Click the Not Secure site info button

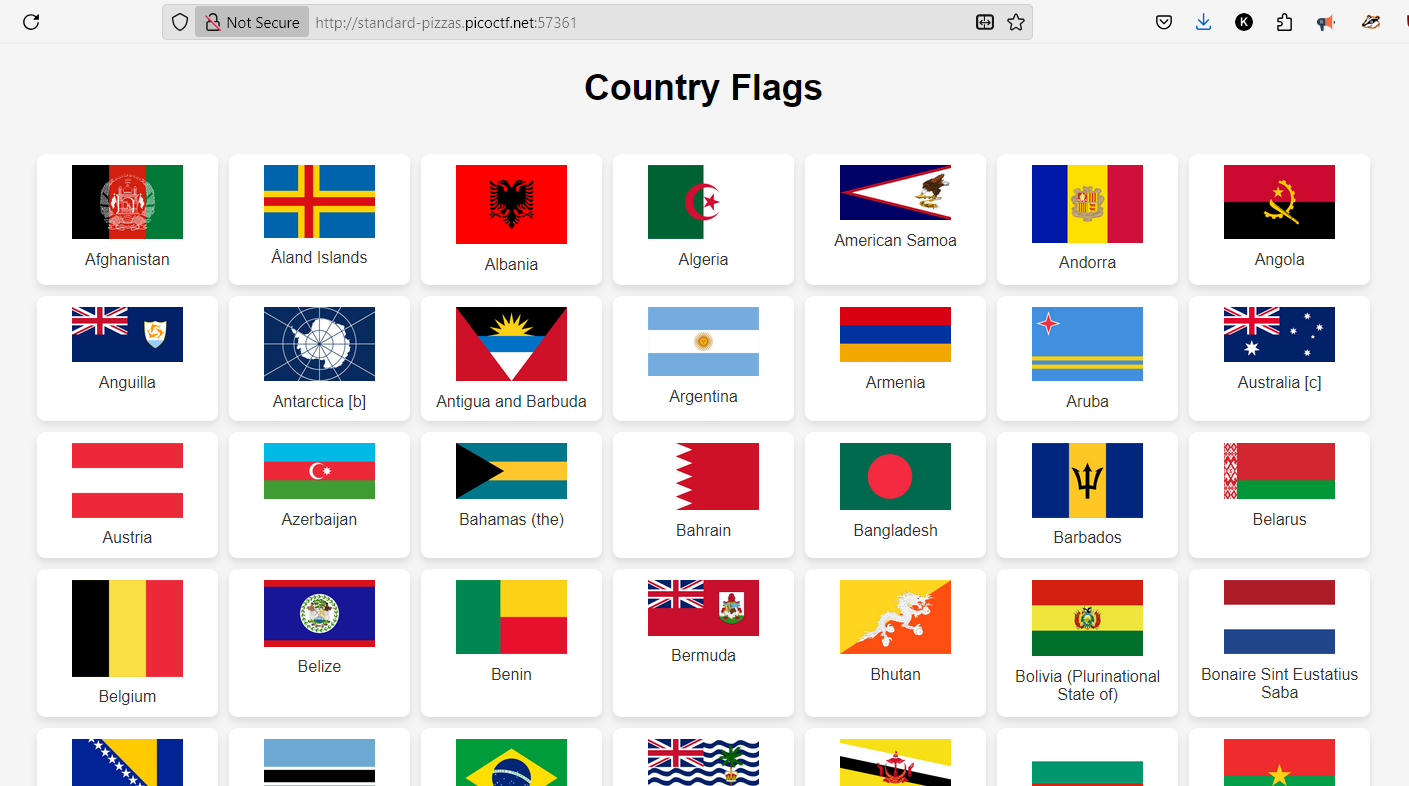point(252,22)
